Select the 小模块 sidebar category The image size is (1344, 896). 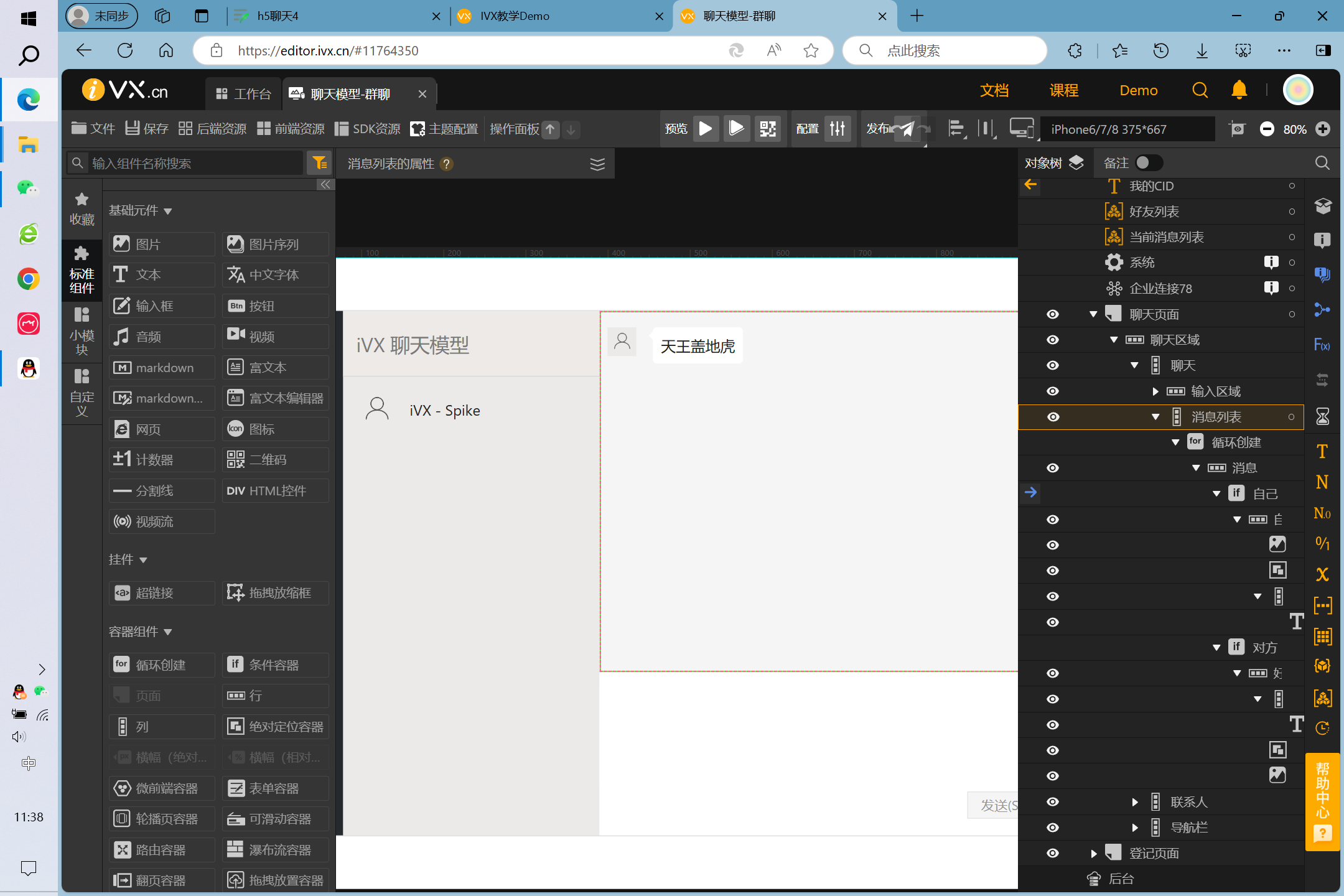point(82,332)
